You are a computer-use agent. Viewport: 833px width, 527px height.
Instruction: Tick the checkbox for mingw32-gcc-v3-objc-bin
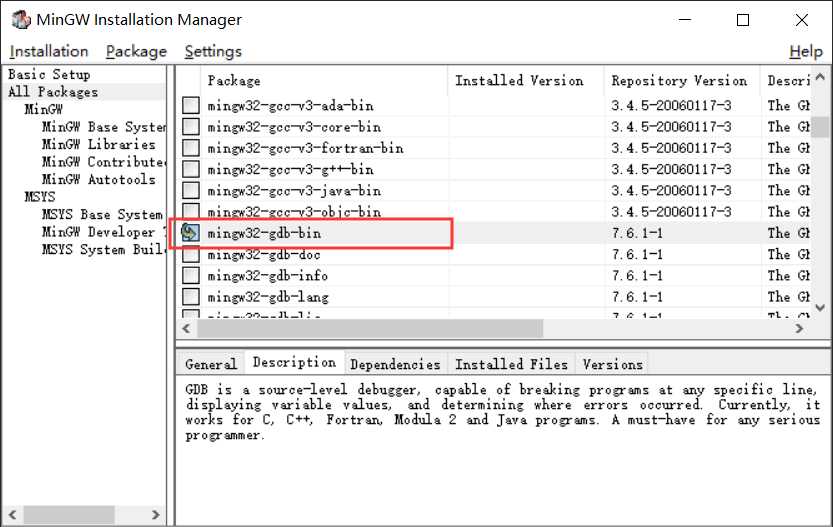point(191,210)
